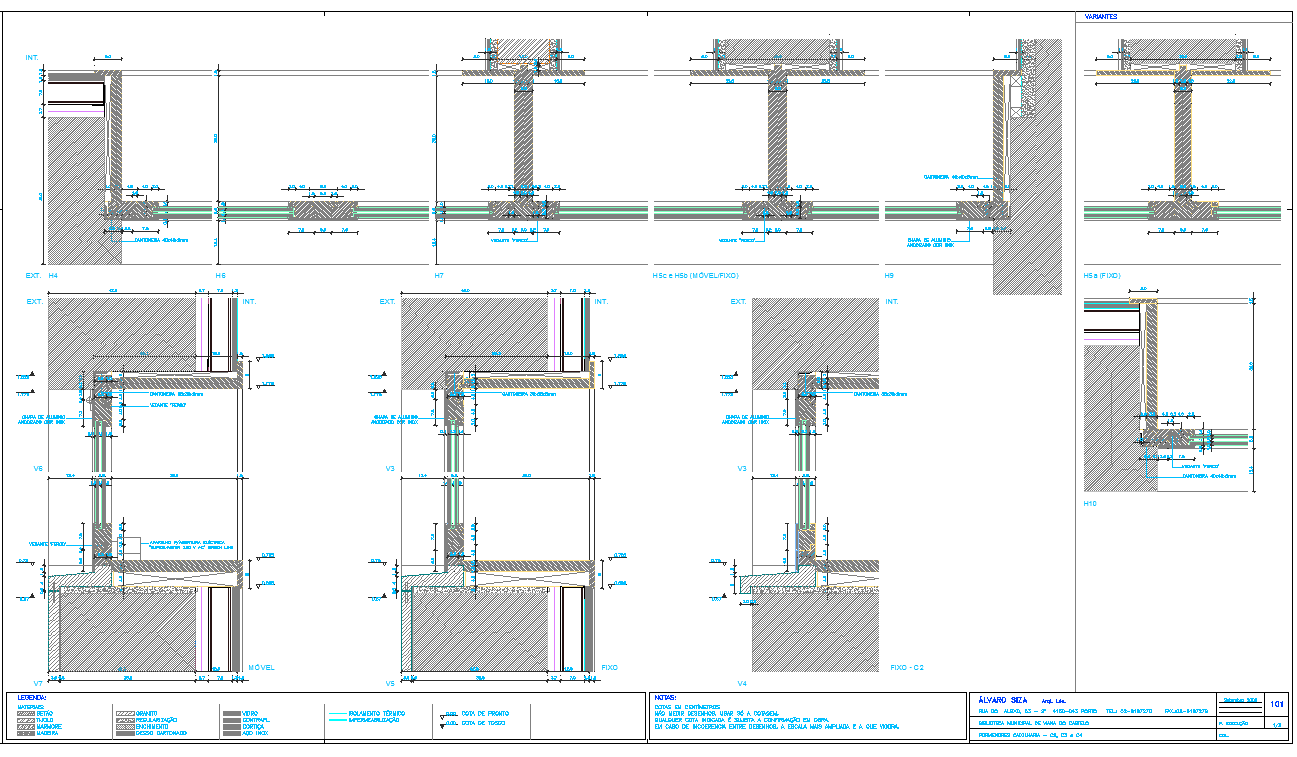The image size is (1297, 757).
Task: Select the FIXO - C2 label
Action: (x=907, y=667)
